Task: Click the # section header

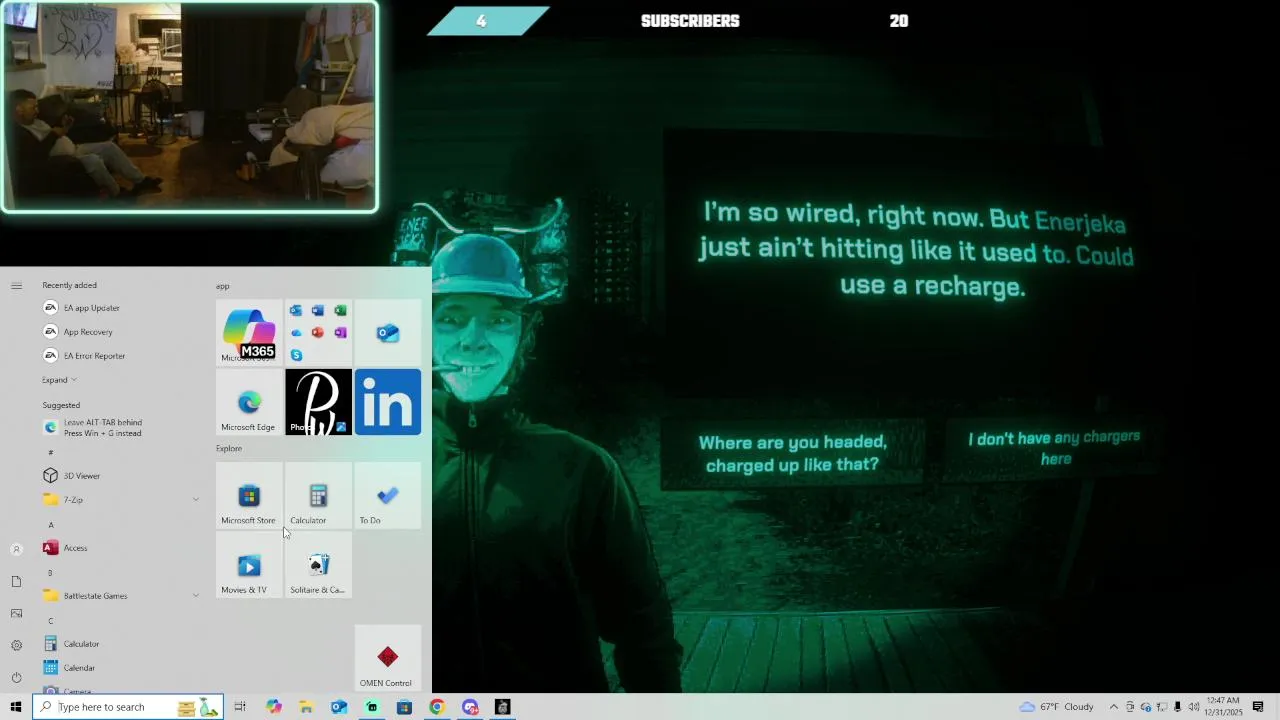Action: click(x=51, y=453)
